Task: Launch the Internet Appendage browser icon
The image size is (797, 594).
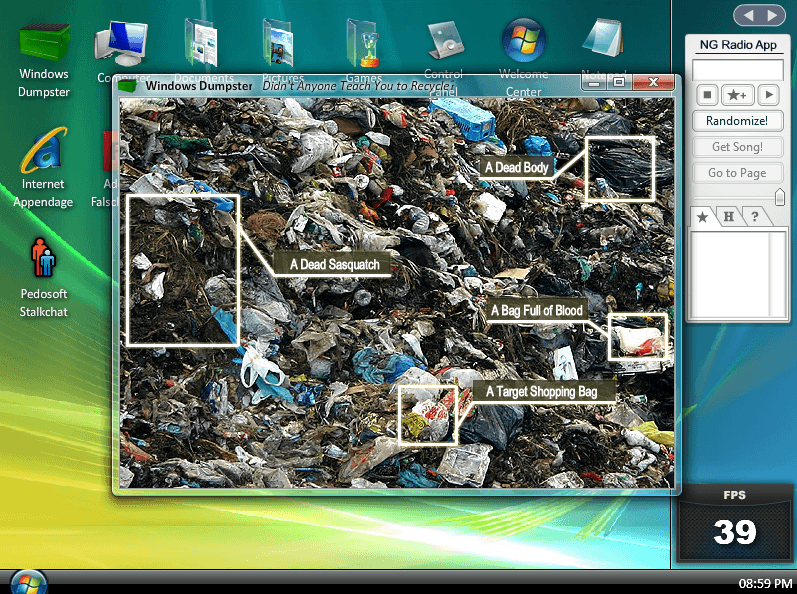Action: 43,167
